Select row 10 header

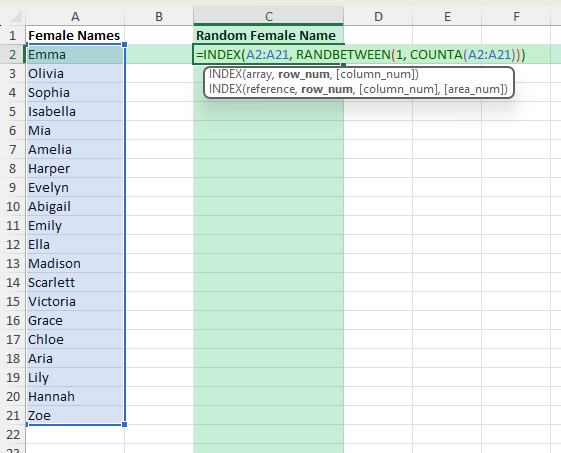click(13, 206)
